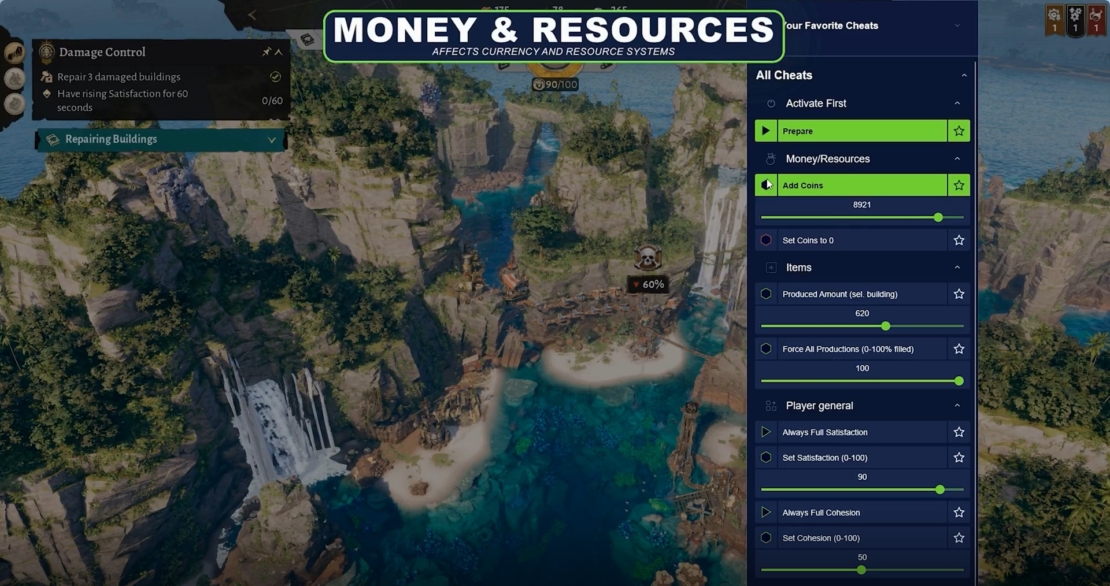Adjust the Produced Amount slider handle
Viewport: 1110px width, 586px height.
click(x=886, y=326)
